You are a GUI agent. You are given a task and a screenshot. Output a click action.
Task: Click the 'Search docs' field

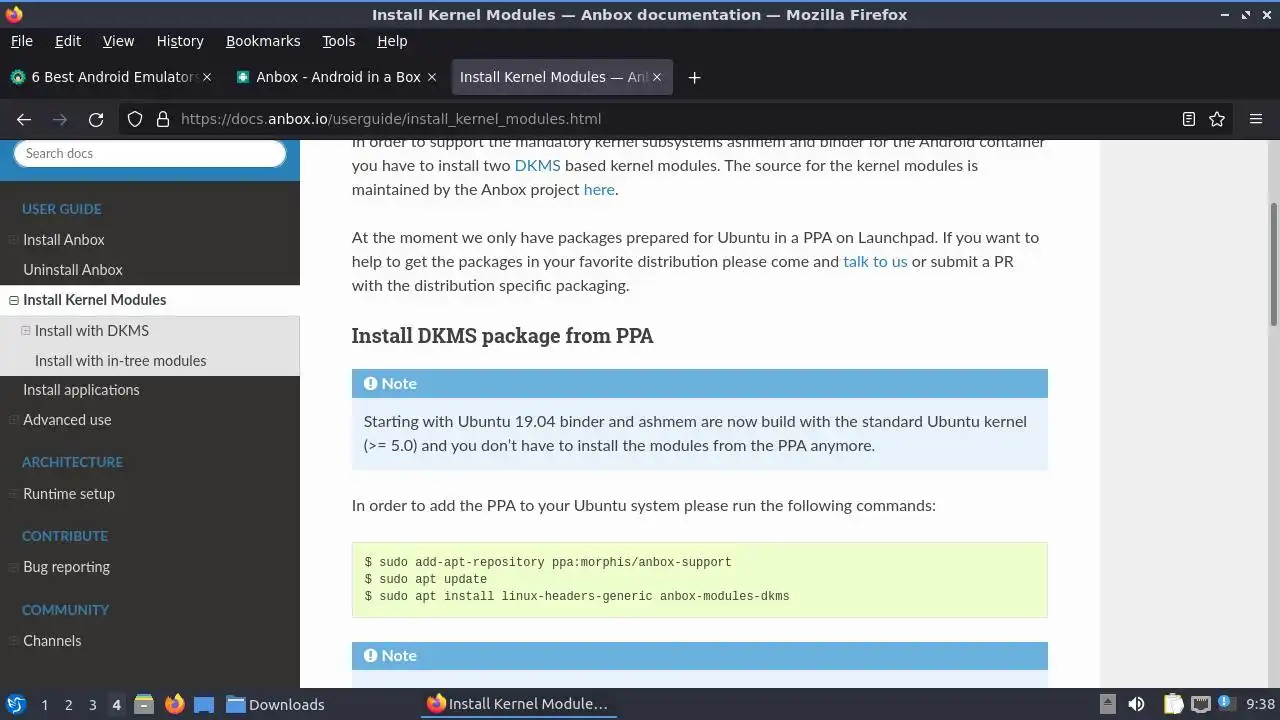(x=150, y=153)
